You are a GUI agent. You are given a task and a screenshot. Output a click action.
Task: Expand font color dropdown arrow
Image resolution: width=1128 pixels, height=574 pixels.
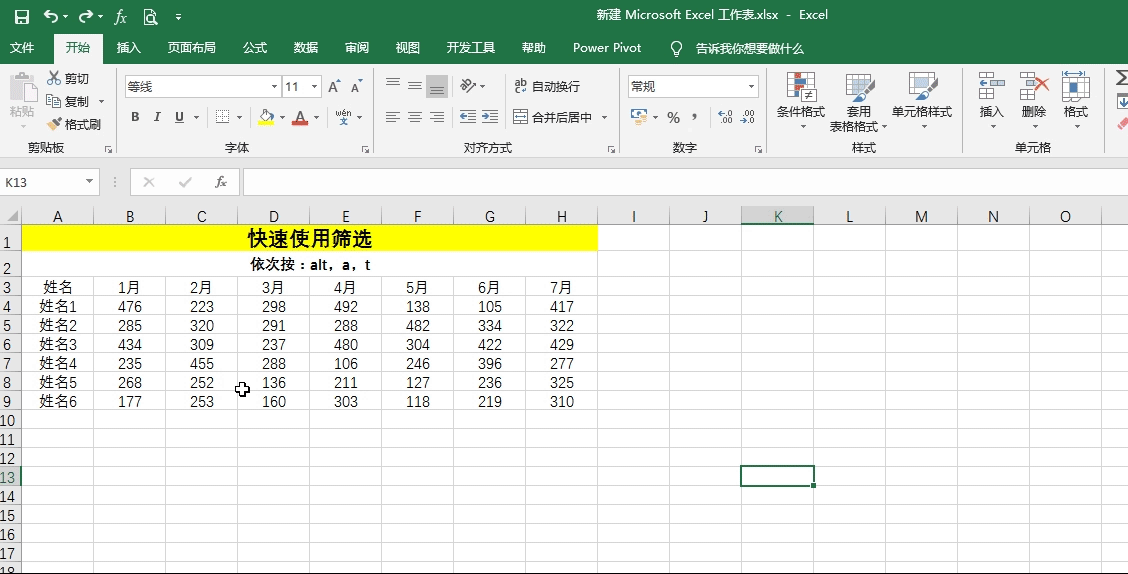click(x=317, y=117)
